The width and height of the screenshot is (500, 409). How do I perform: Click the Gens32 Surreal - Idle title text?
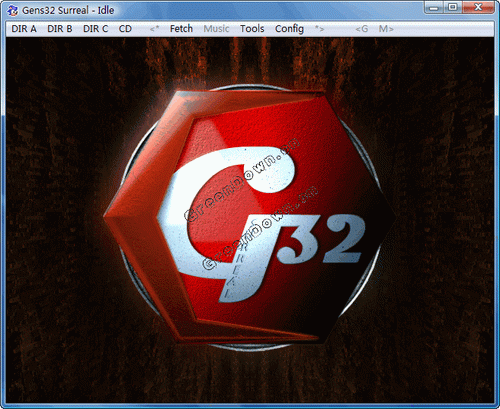point(68,10)
